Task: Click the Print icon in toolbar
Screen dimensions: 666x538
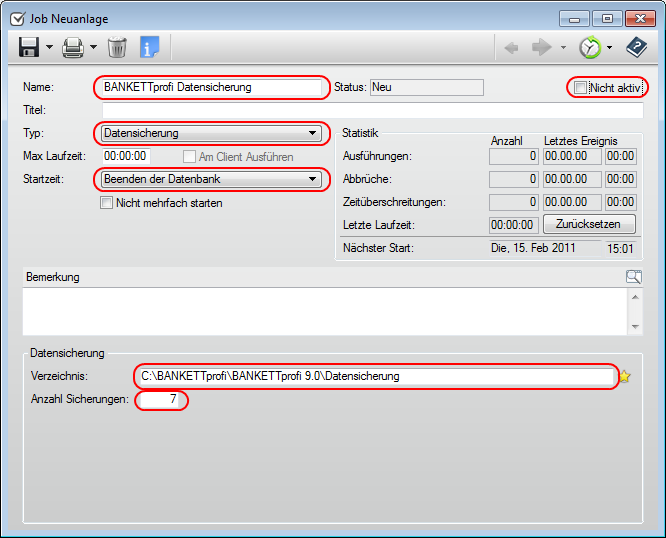Action: [x=73, y=47]
